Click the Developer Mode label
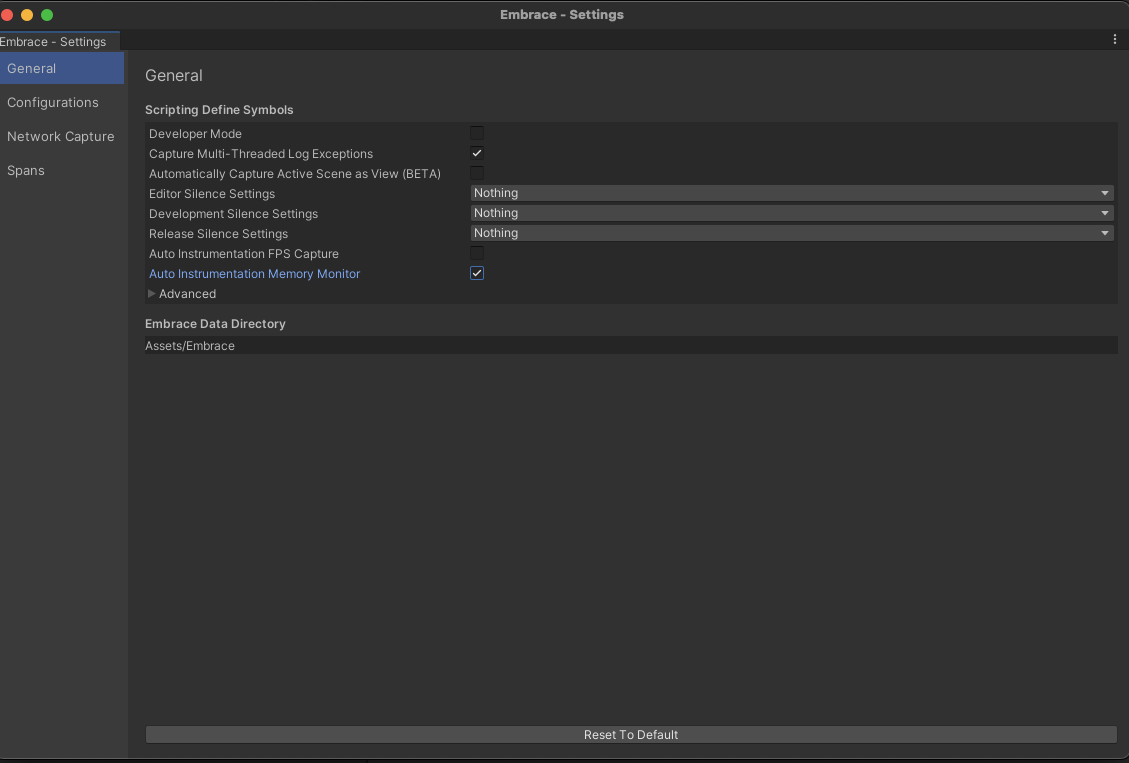1129x763 pixels. (195, 134)
